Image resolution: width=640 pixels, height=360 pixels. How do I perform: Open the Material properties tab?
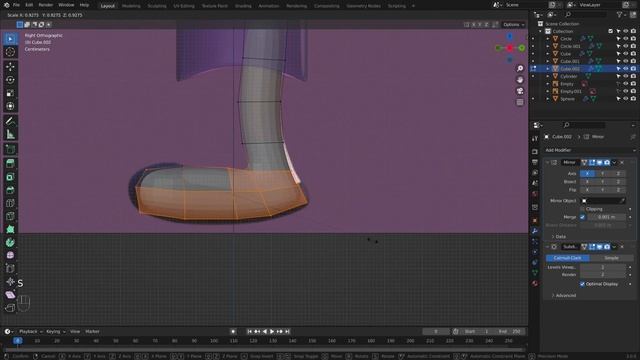point(535,283)
